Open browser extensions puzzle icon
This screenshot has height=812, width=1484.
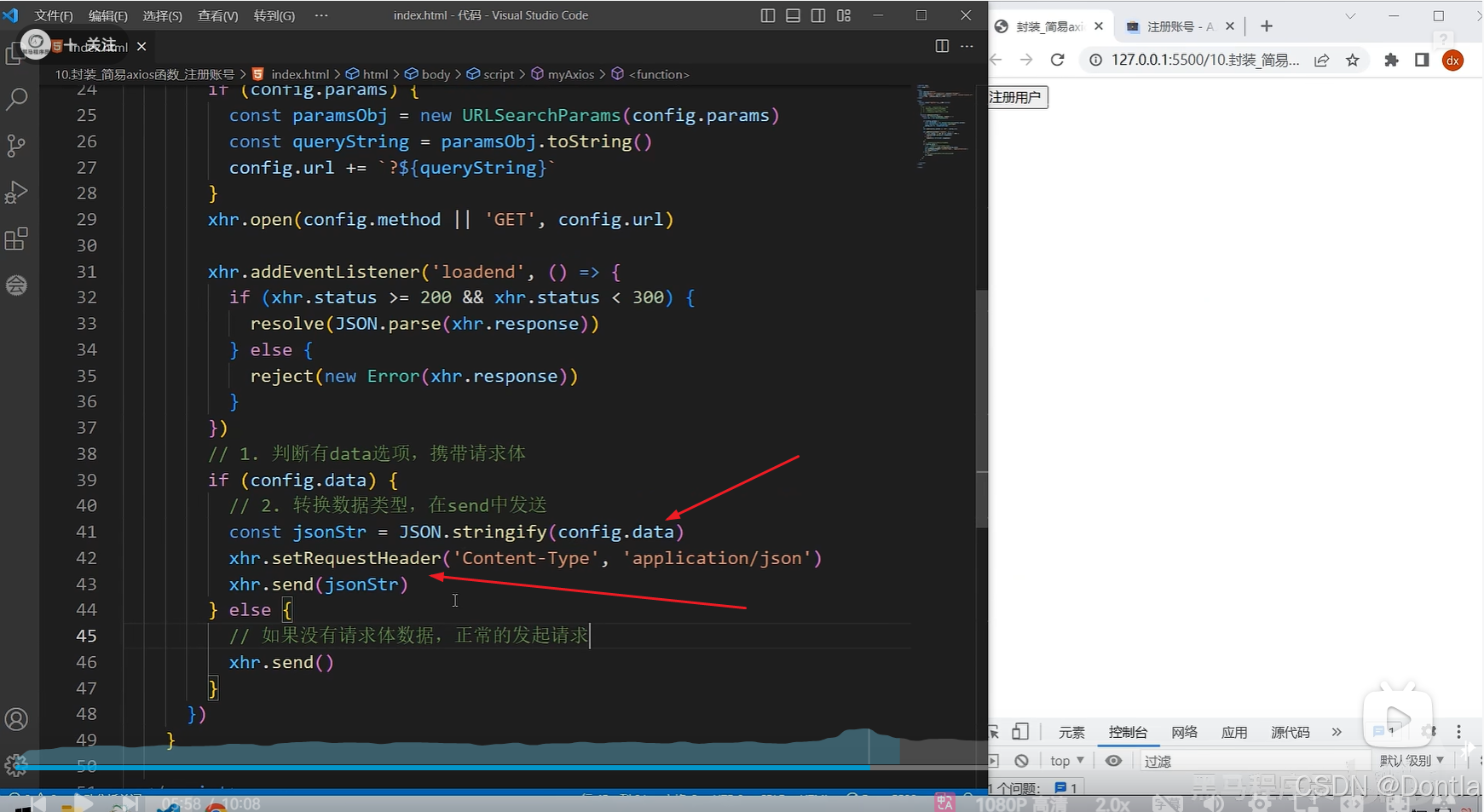click(x=1391, y=60)
